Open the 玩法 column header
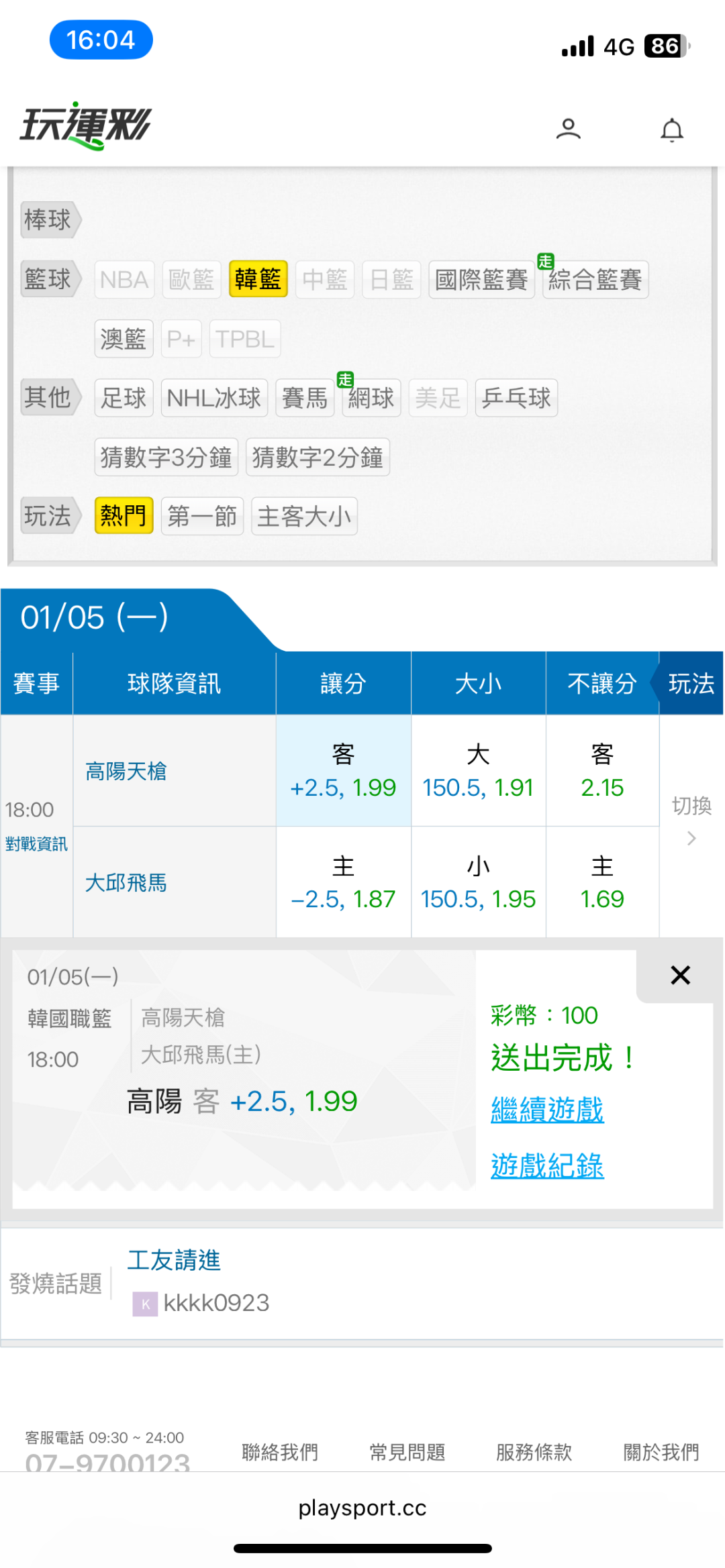 coord(691,684)
